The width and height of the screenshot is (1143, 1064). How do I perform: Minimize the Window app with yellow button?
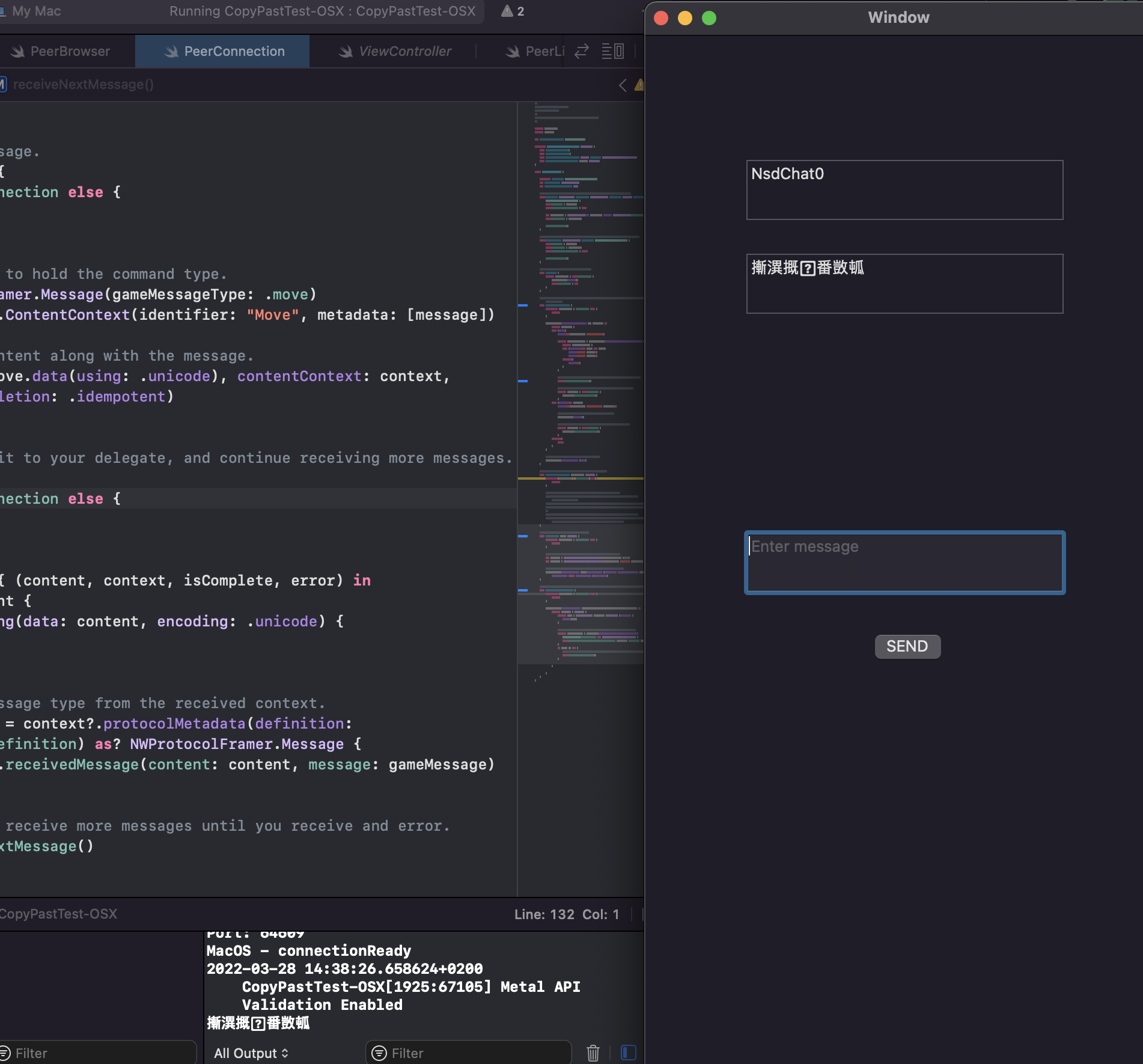coord(685,18)
